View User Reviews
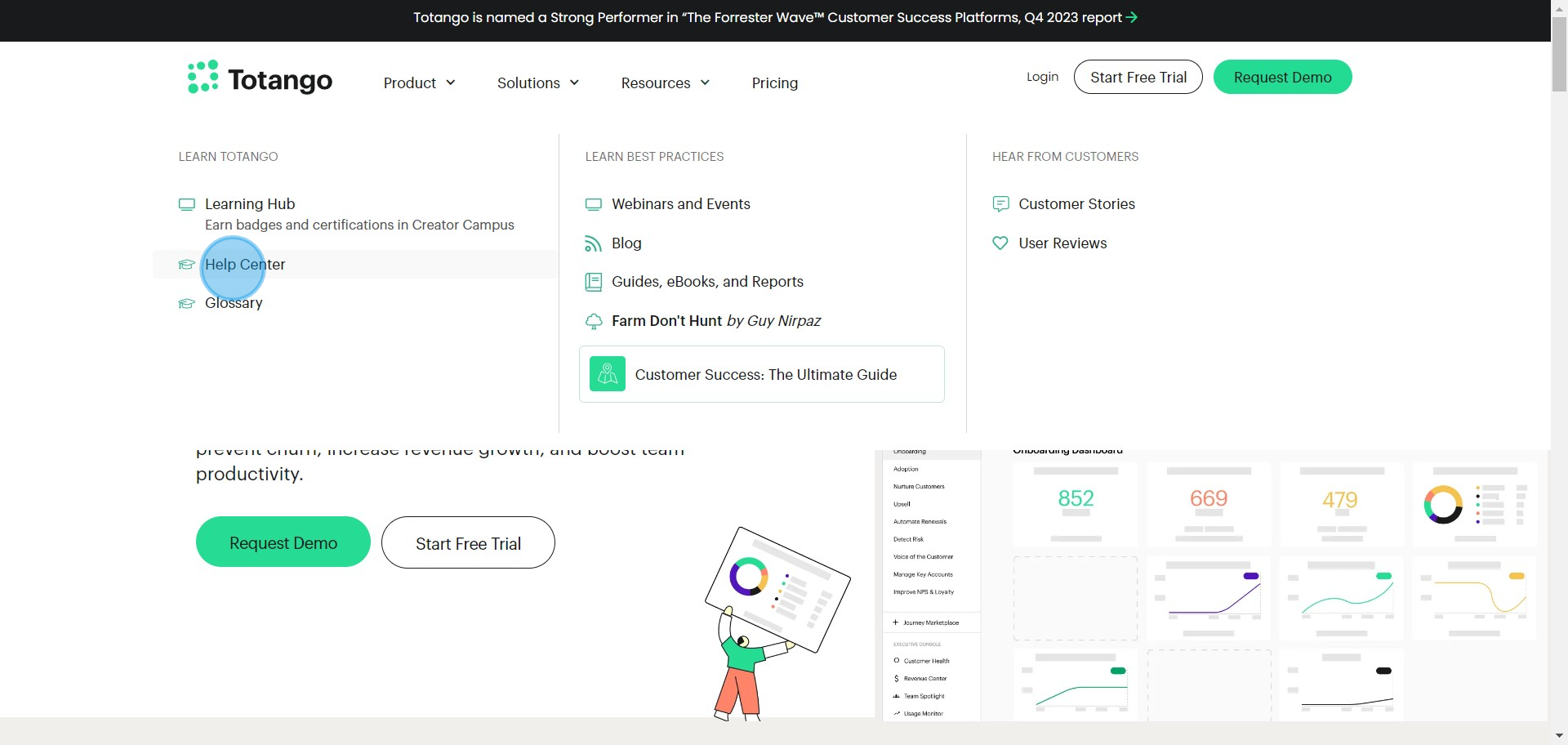1568x745 pixels. tap(1062, 243)
